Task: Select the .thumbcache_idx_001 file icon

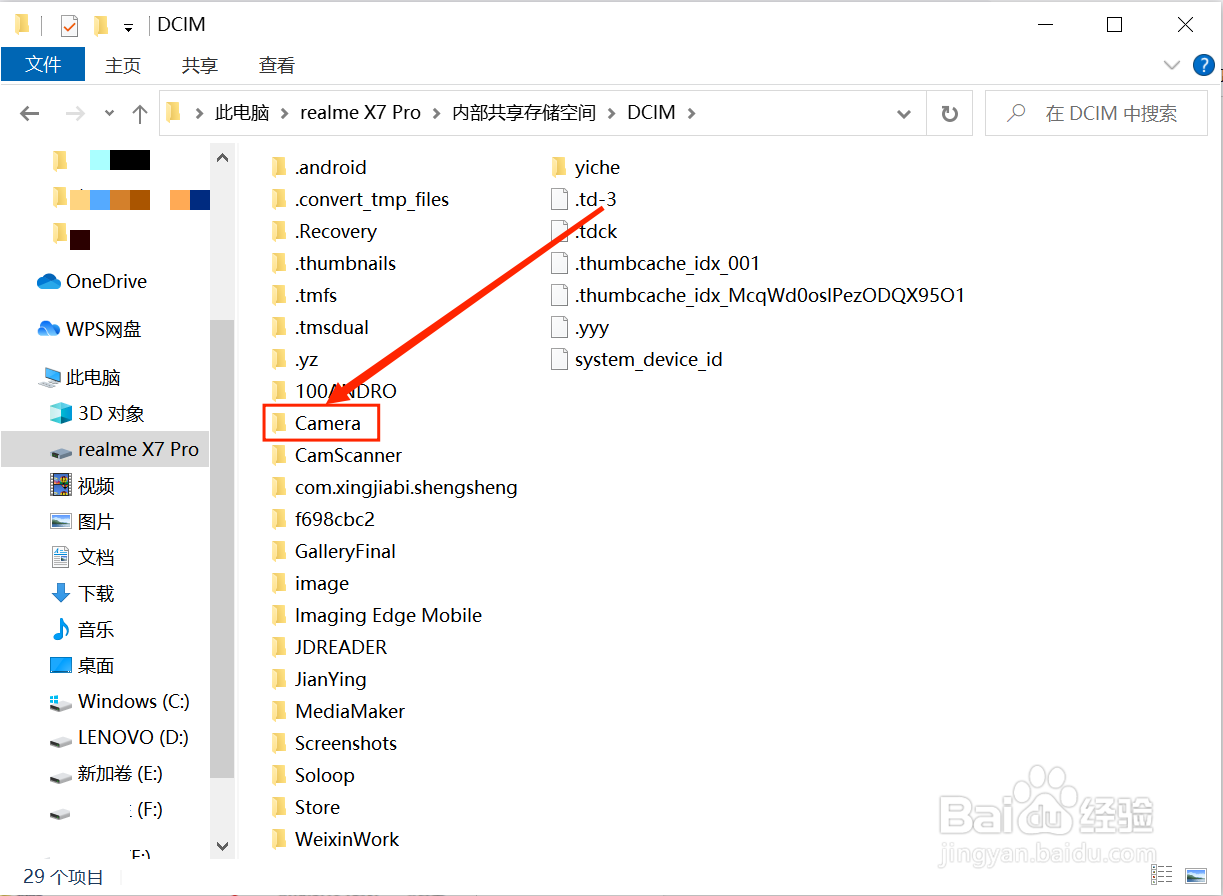Action: coord(559,263)
